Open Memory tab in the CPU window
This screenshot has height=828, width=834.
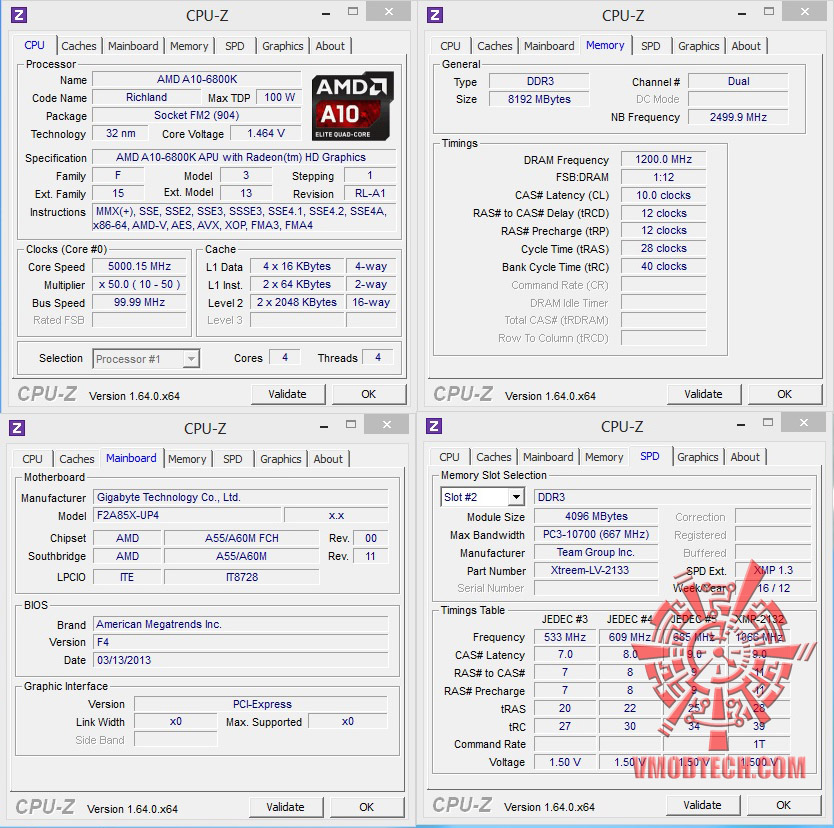(x=189, y=46)
